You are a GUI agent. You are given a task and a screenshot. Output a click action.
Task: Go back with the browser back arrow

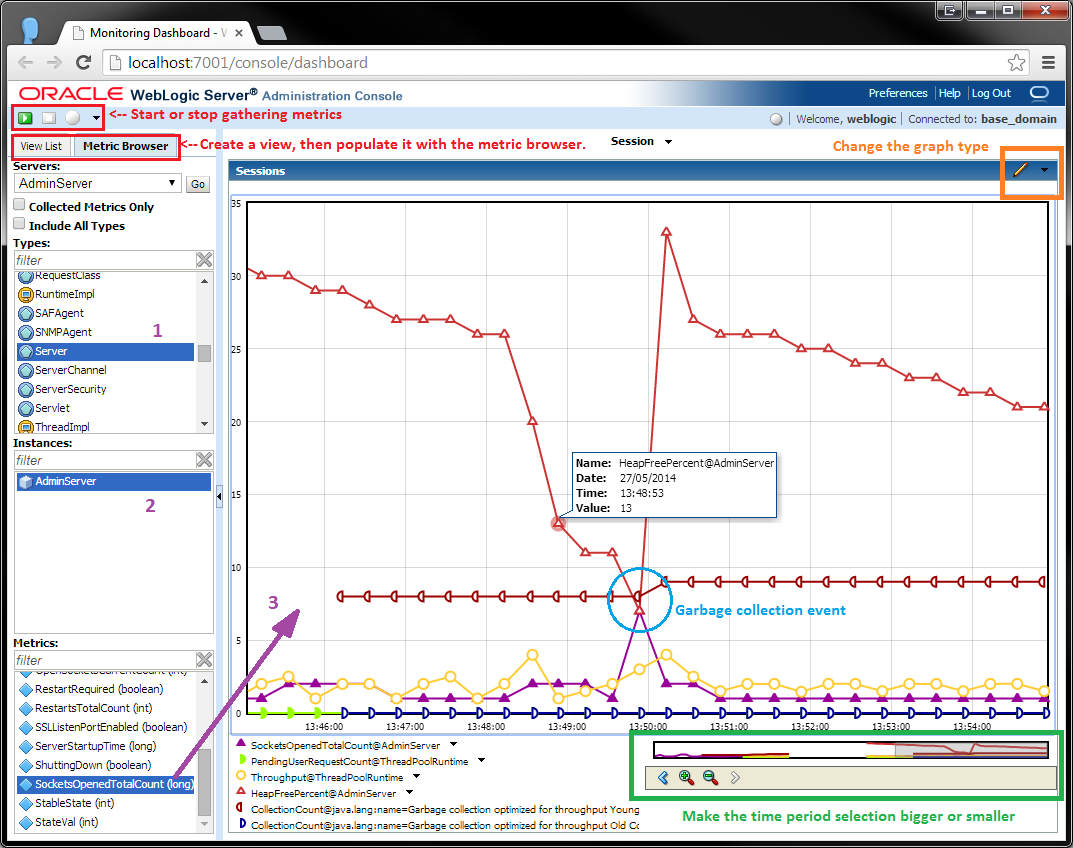coord(25,62)
